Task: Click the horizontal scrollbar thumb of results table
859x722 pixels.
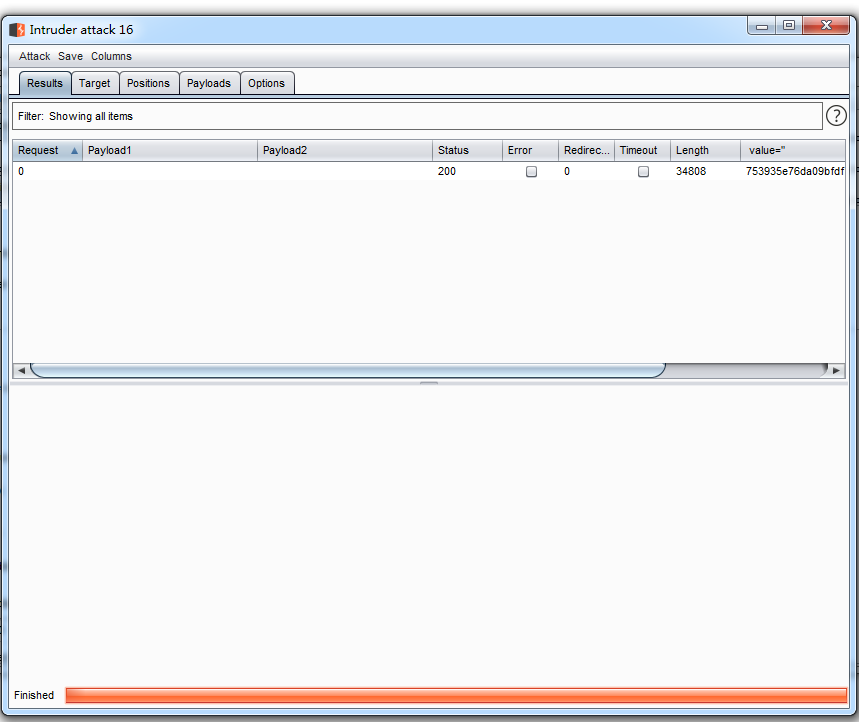Action: tap(348, 370)
